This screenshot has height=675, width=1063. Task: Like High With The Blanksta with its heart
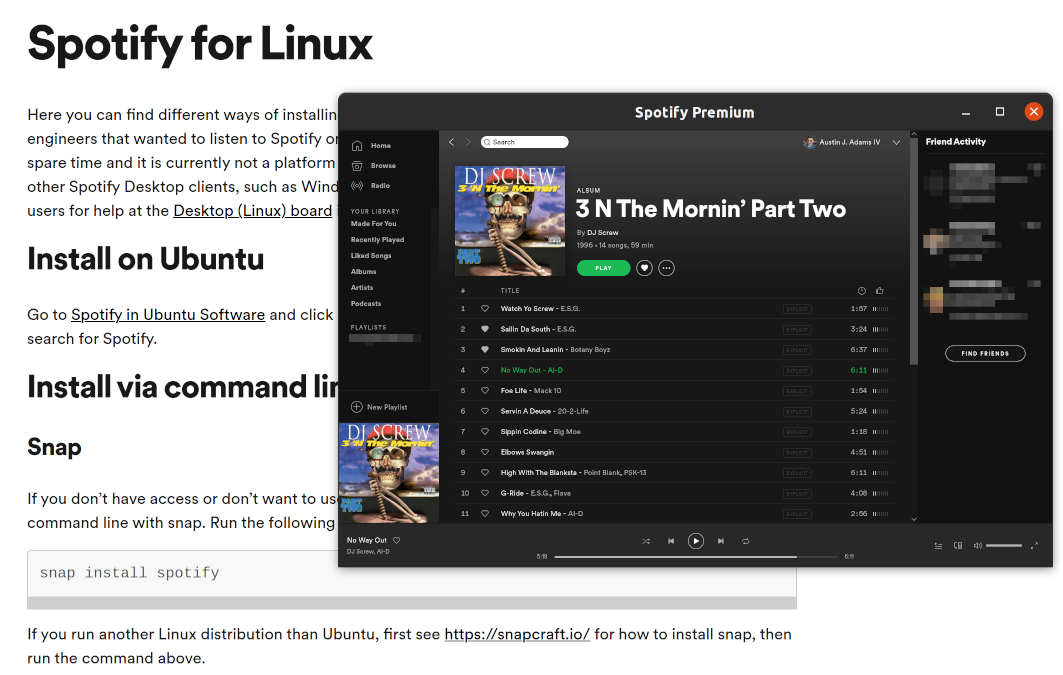pyautogui.click(x=485, y=472)
